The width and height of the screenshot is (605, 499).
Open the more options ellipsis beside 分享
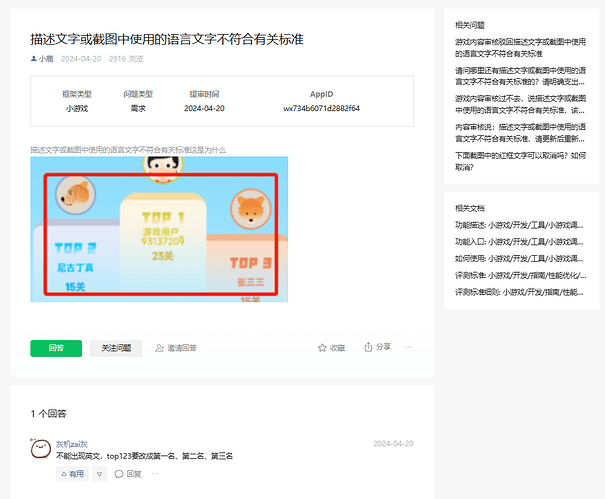pyautogui.click(x=408, y=347)
